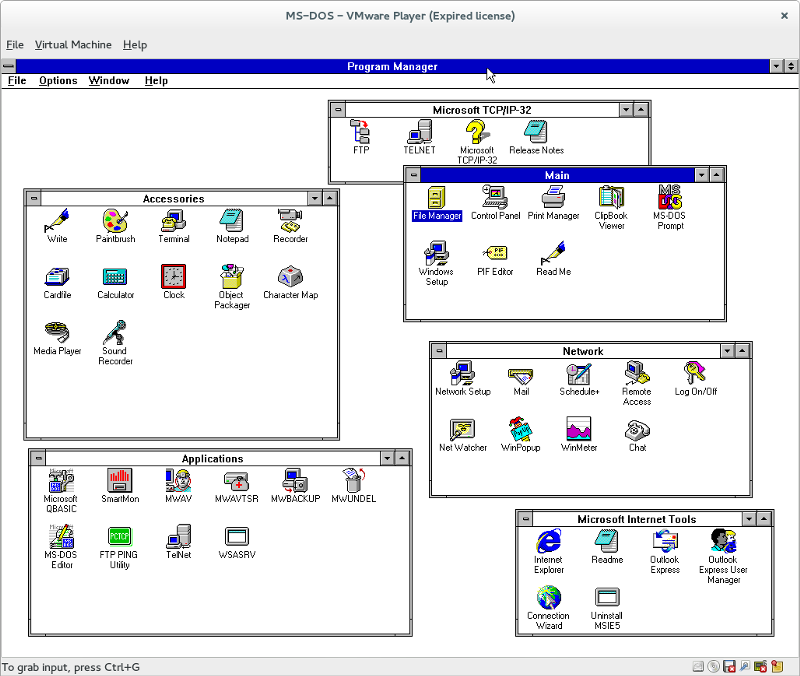The width and height of the screenshot is (800, 676).
Task: Start Internet Explorer from Internet Tools
Action: [x=548, y=542]
